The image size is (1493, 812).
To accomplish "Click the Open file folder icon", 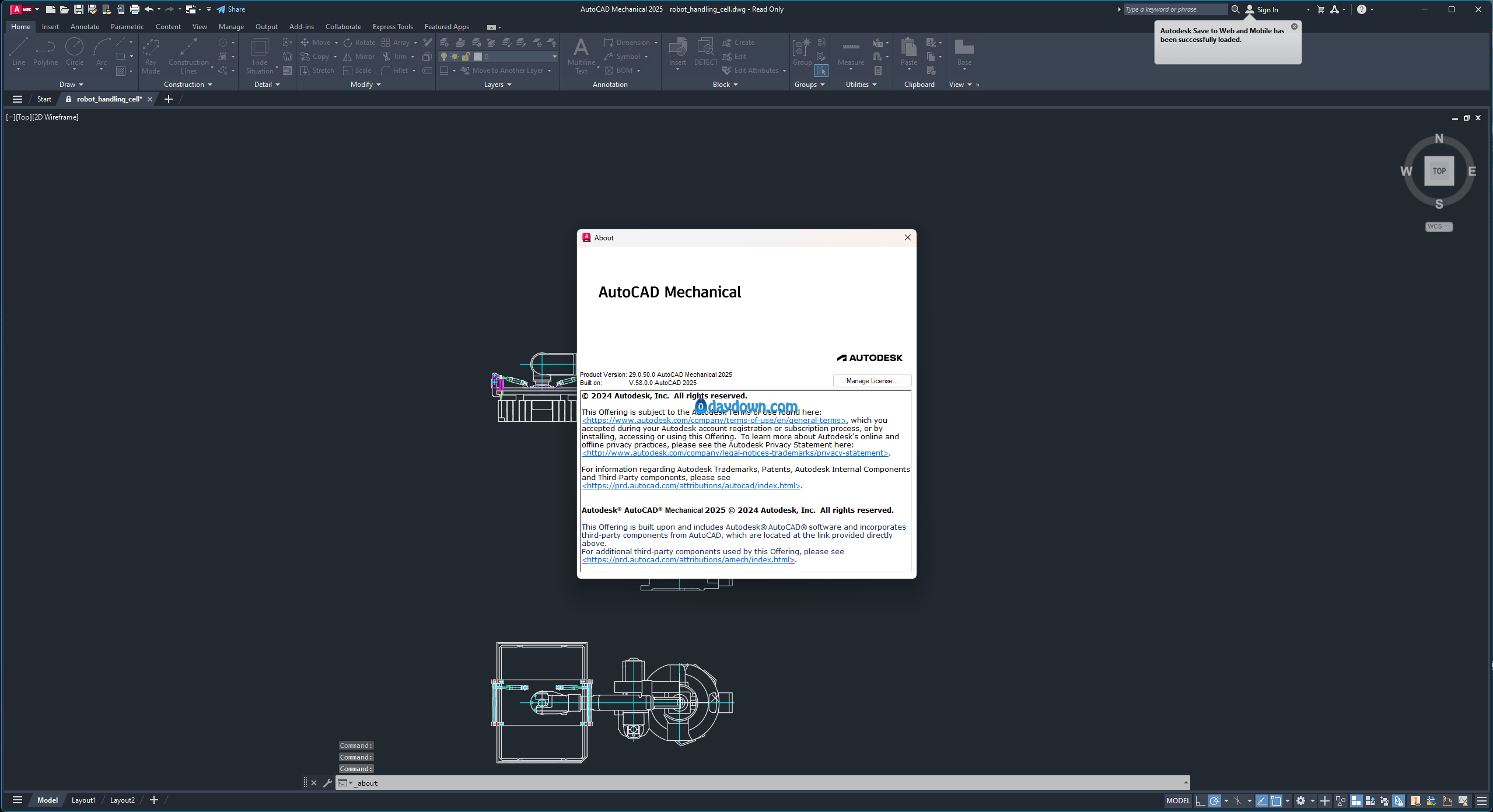I will point(65,9).
